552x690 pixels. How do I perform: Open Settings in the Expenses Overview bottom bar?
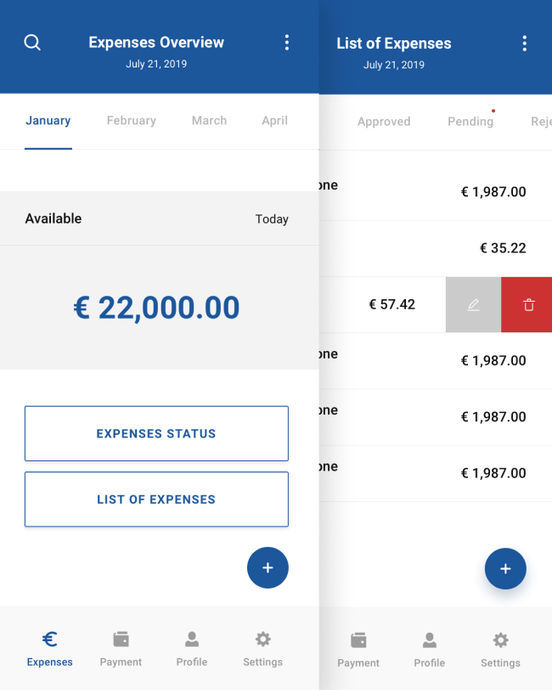(x=263, y=649)
